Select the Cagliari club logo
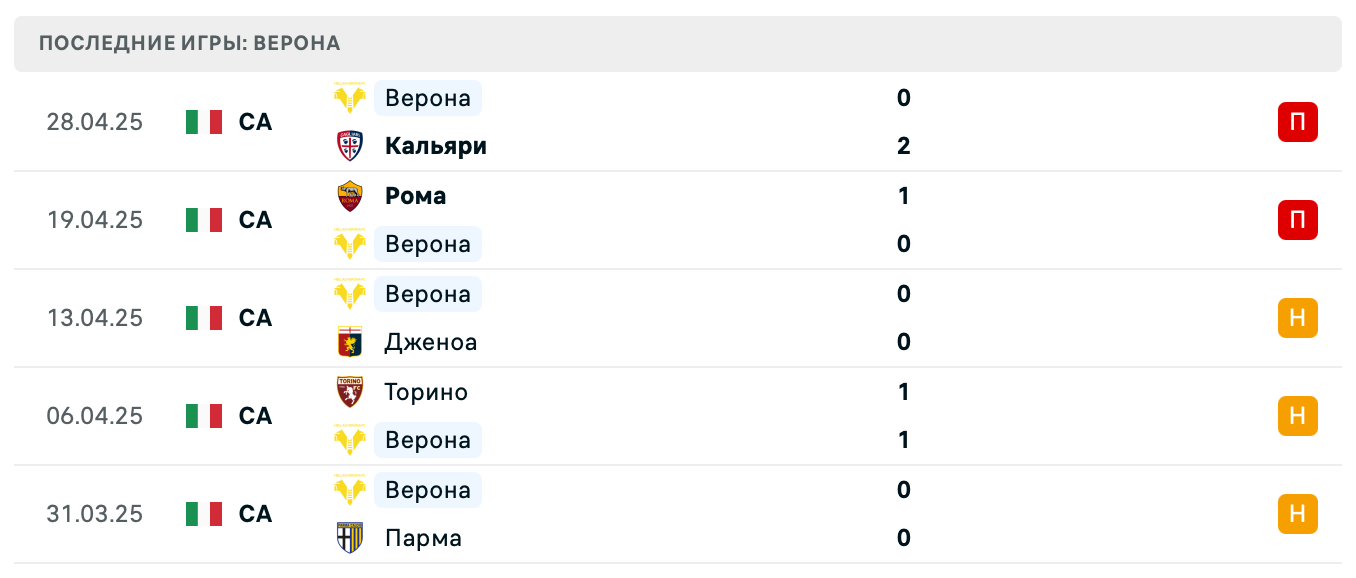1356x578 pixels. point(351,145)
